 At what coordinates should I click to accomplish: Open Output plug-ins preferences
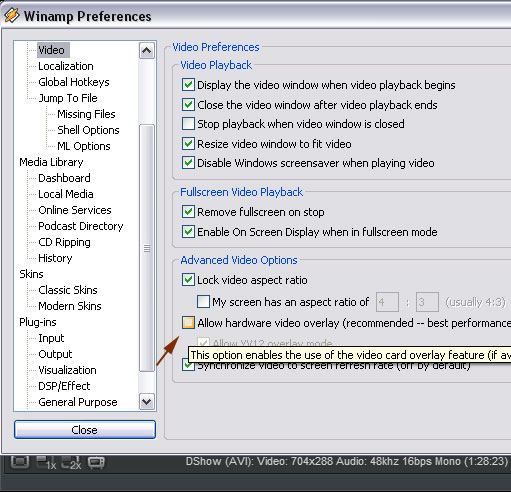55,354
